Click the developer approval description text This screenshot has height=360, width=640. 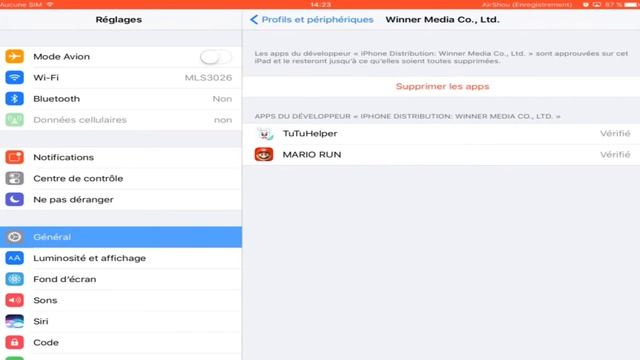[x=441, y=57]
